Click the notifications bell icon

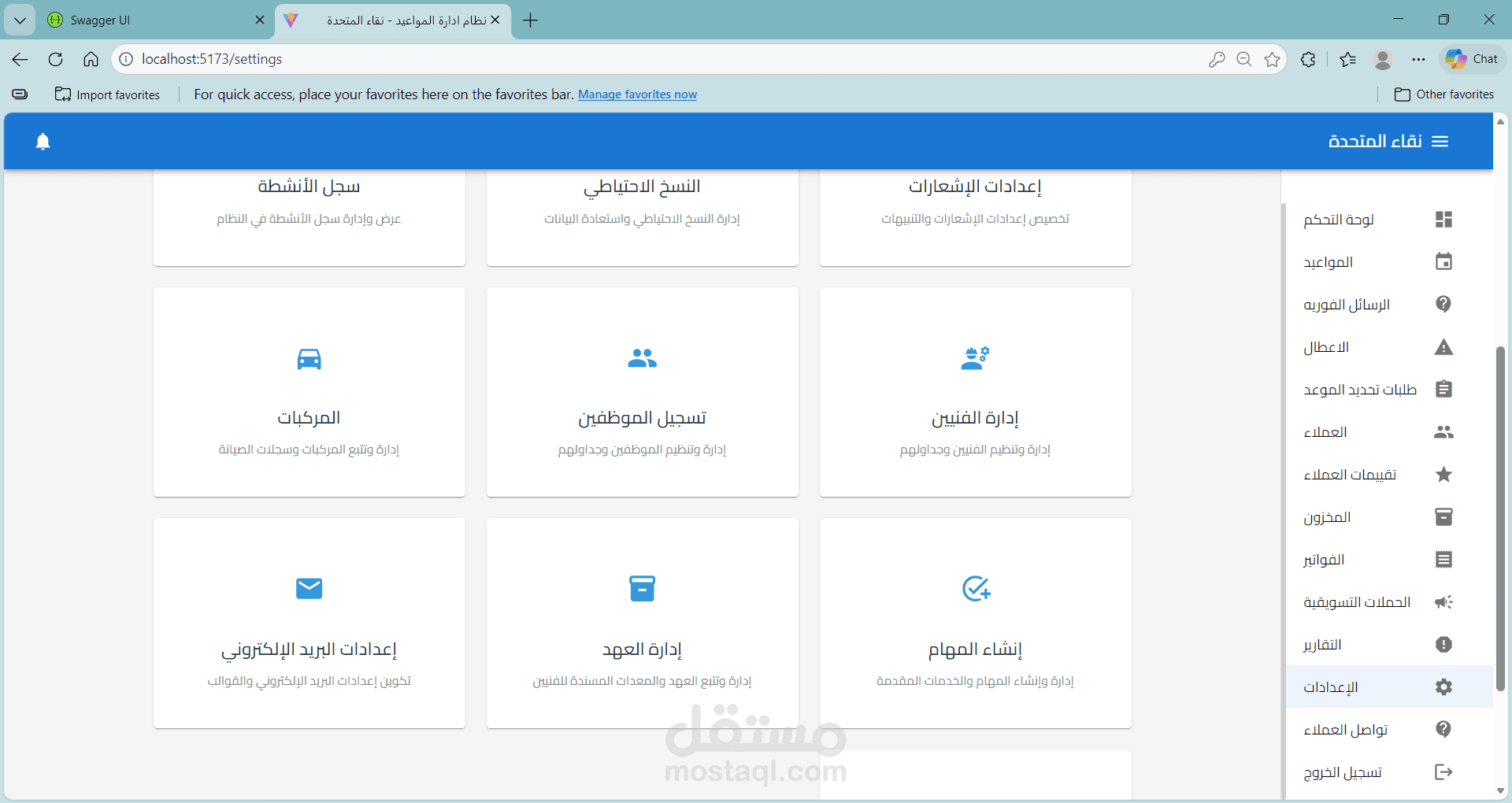coord(43,142)
